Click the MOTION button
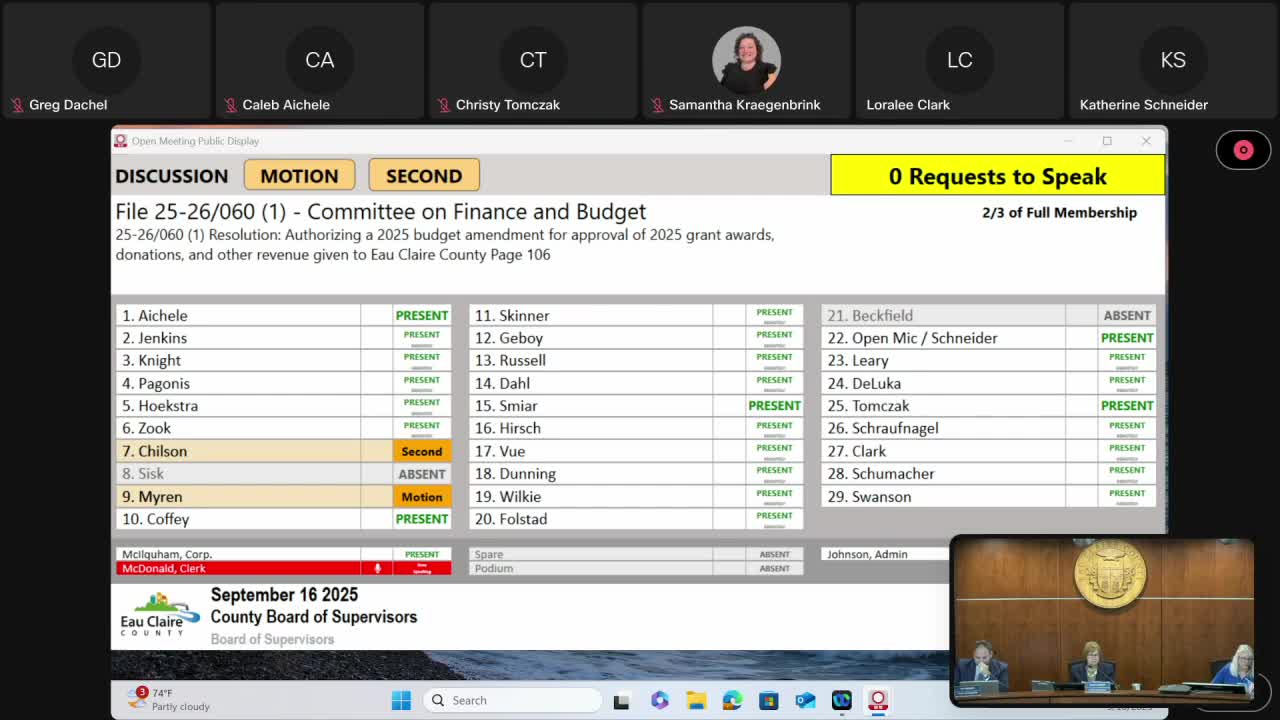Image resolution: width=1280 pixels, height=720 pixels. (x=299, y=176)
